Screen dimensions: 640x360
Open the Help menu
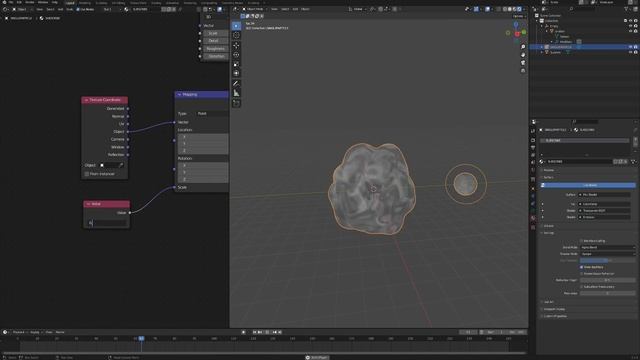click(55, 2)
